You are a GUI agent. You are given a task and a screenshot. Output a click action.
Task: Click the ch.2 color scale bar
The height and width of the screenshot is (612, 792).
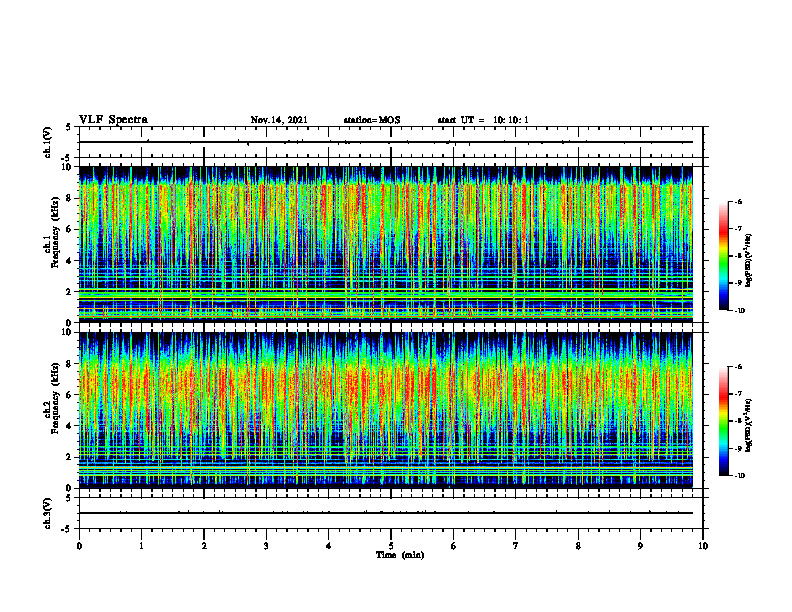click(724, 421)
